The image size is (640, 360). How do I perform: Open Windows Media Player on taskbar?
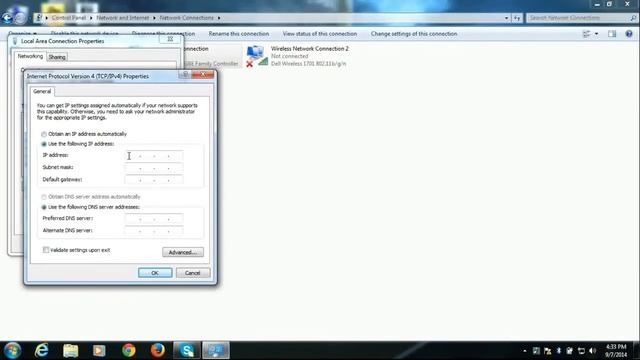(99, 351)
